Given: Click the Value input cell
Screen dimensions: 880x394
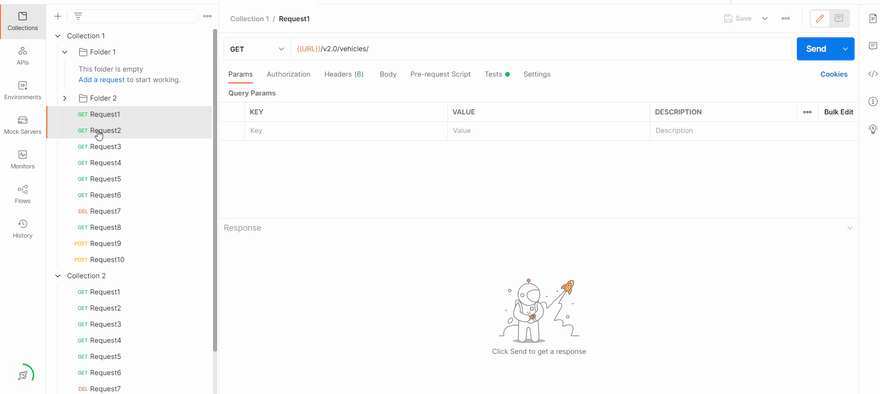Looking at the screenshot, I should 548,131.
